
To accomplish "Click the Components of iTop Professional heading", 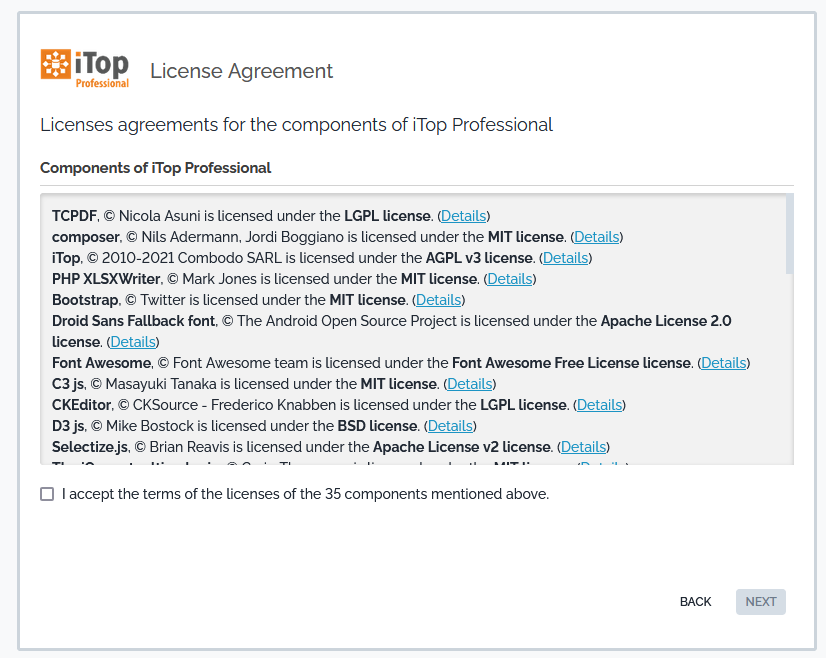I will pyautogui.click(x=155, y=168).
